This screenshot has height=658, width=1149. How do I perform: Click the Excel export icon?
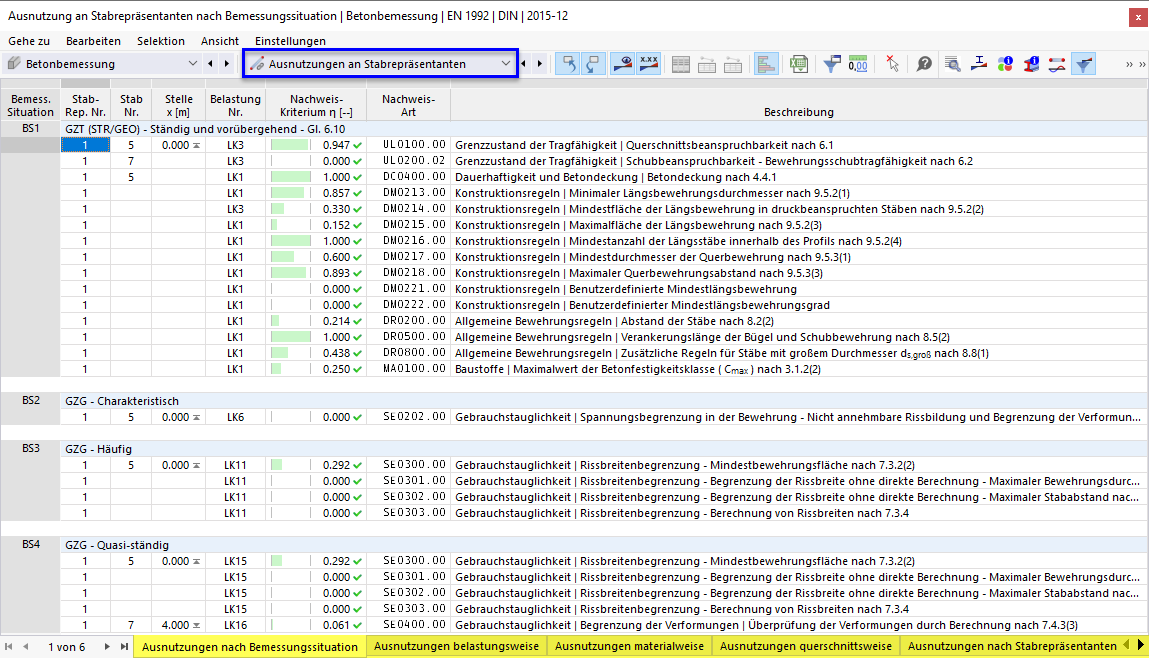(x=799, y=64)
